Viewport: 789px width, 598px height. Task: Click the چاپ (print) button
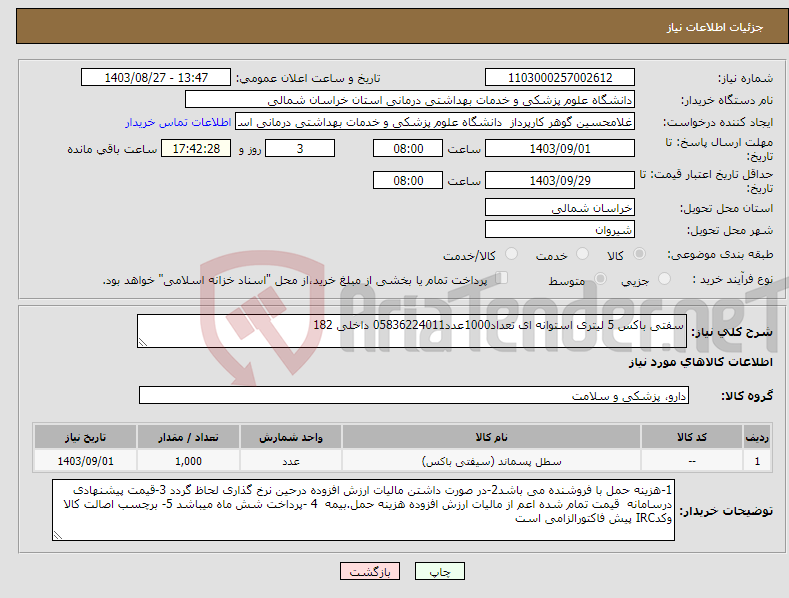tap(439, 571)
